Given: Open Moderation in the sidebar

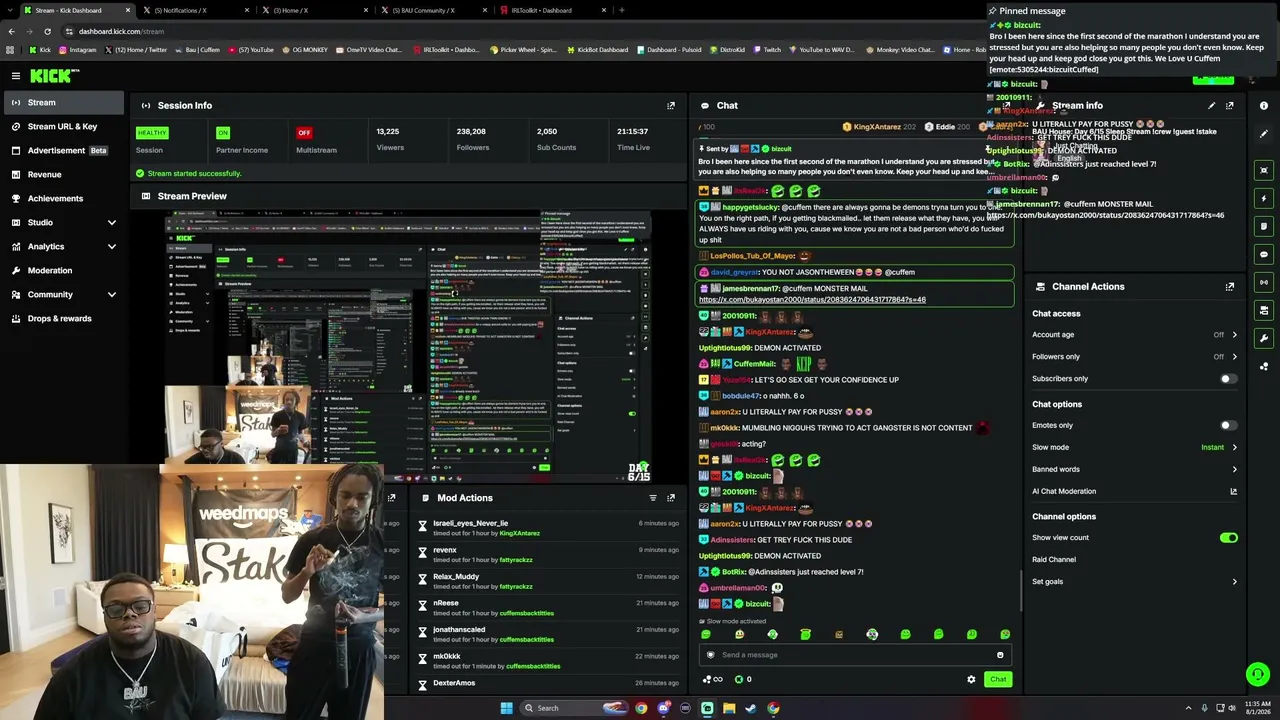Looking at the screenshot, I should coord(64,270).
